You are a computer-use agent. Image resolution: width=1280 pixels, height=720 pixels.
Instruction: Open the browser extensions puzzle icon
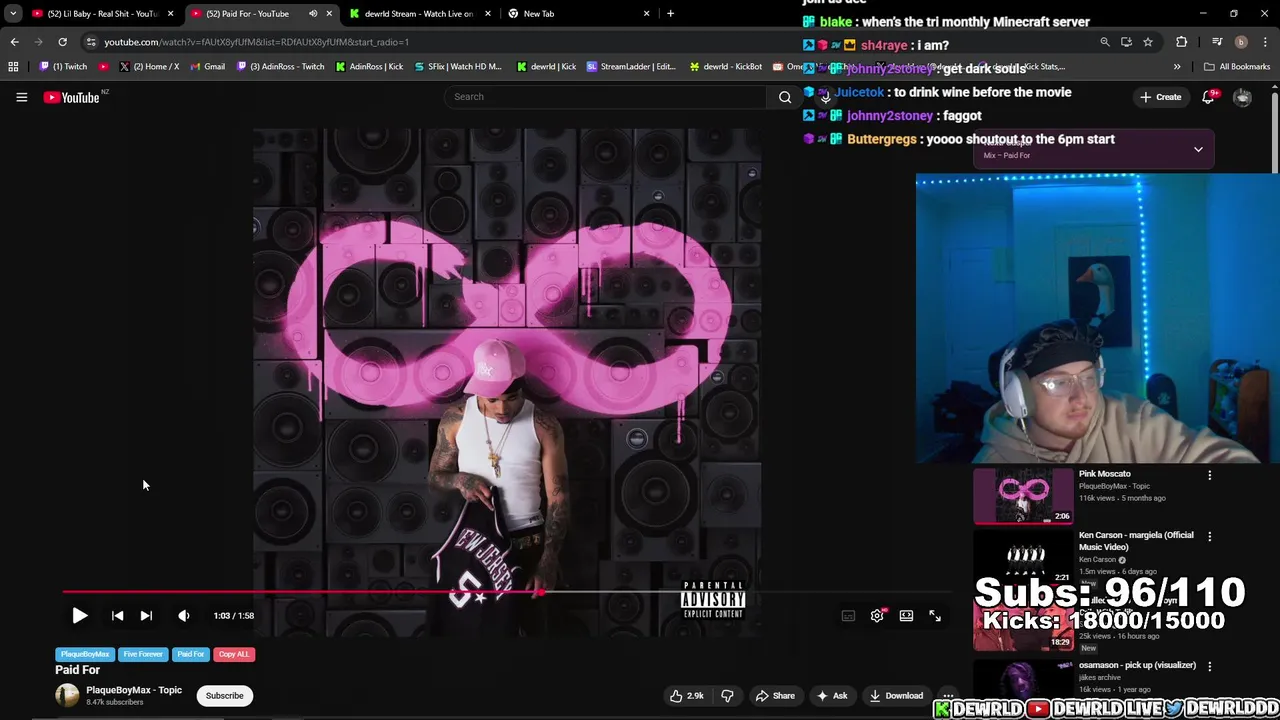1182,42
